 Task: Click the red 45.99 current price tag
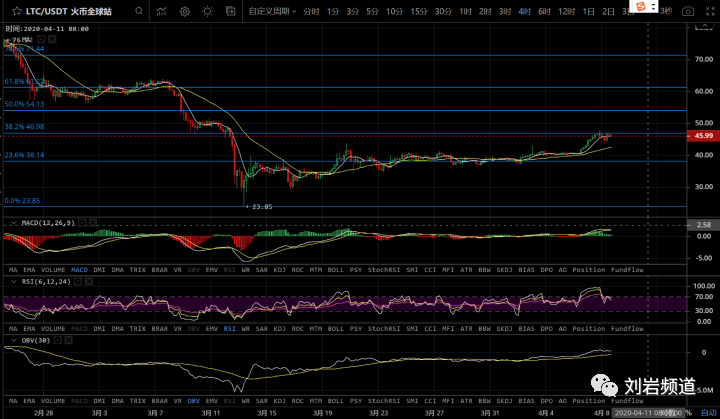(703, 136)
